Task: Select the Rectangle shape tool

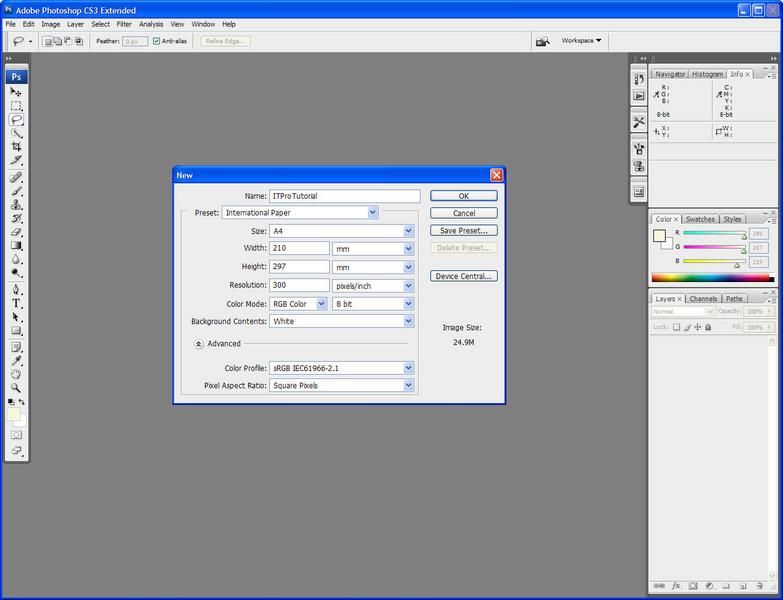Action: [x=16, y=330]
